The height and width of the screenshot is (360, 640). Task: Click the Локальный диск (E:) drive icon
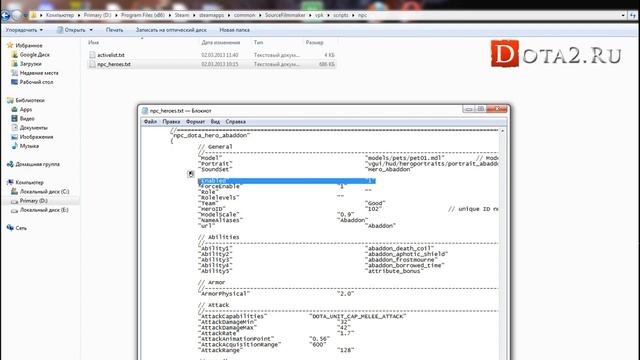(15, 210)
